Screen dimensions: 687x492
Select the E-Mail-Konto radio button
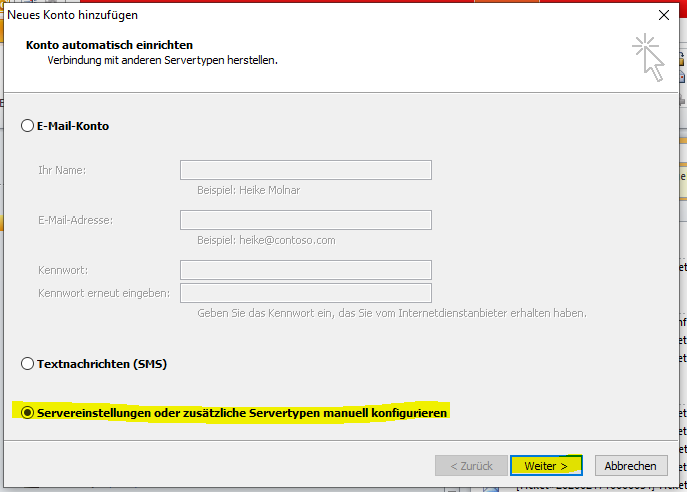[27, 126]
